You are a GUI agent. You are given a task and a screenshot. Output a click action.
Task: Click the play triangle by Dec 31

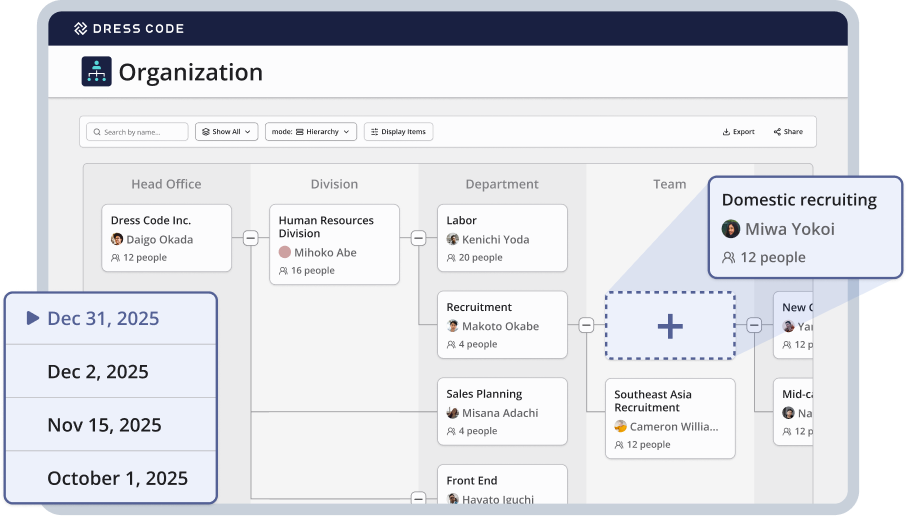[x=33, y=318]
